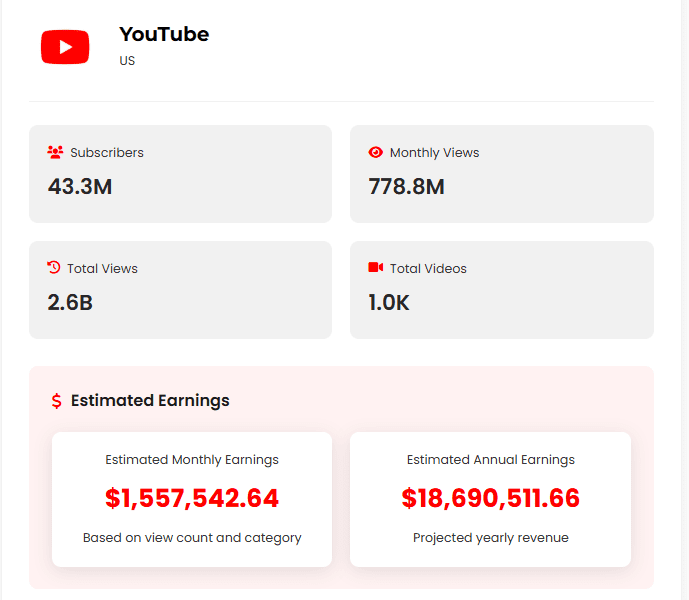Click the Monthly Views eye icon
689x600 pixels.
point(376,153)
